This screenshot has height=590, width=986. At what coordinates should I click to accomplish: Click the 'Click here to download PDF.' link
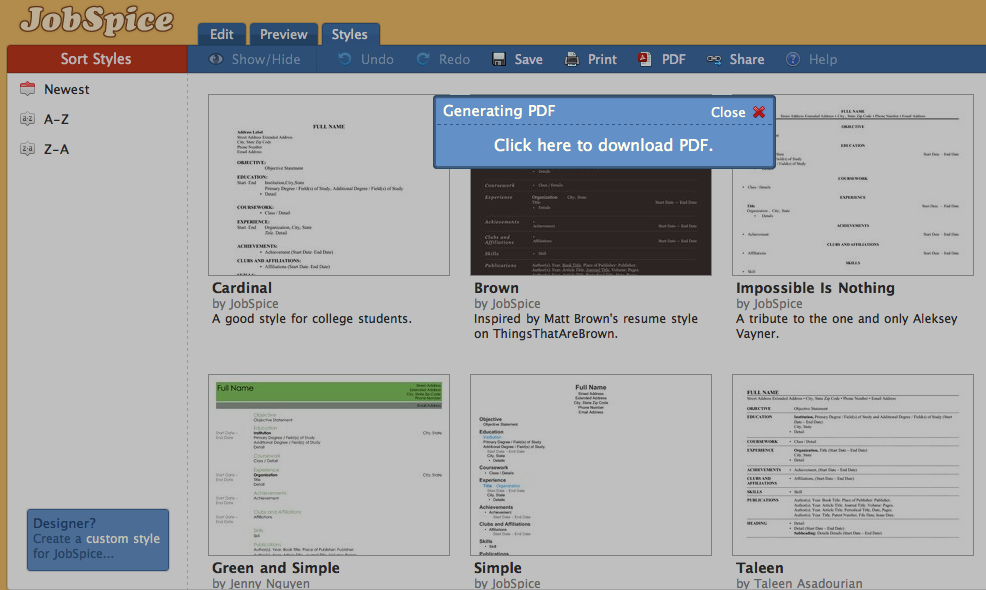[x=604, y=145]
